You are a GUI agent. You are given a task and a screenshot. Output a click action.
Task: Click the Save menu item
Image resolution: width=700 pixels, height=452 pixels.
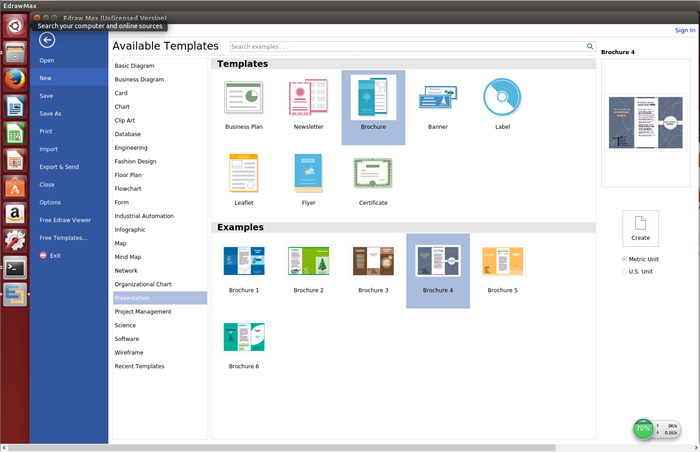click(46, 96)
